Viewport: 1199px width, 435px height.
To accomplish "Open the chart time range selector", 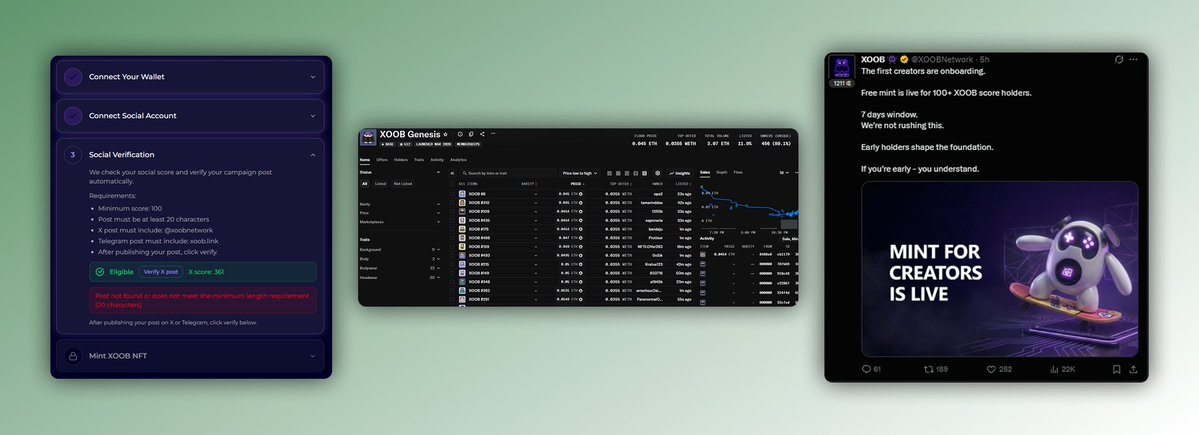I will click(x=784, y=173).
